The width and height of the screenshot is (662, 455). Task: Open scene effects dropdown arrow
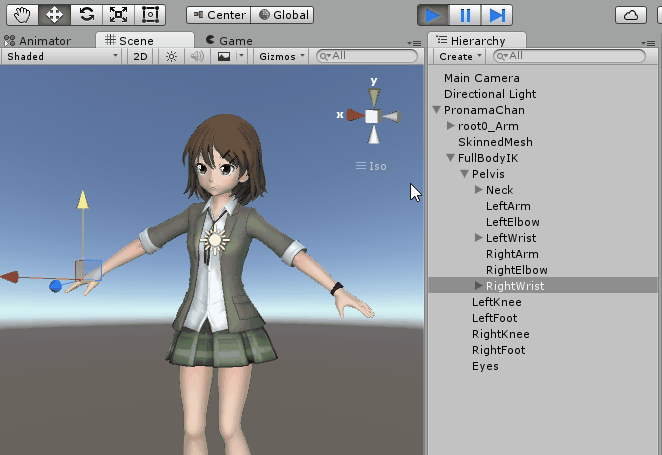pyautogui.click(x=241, y=57)
